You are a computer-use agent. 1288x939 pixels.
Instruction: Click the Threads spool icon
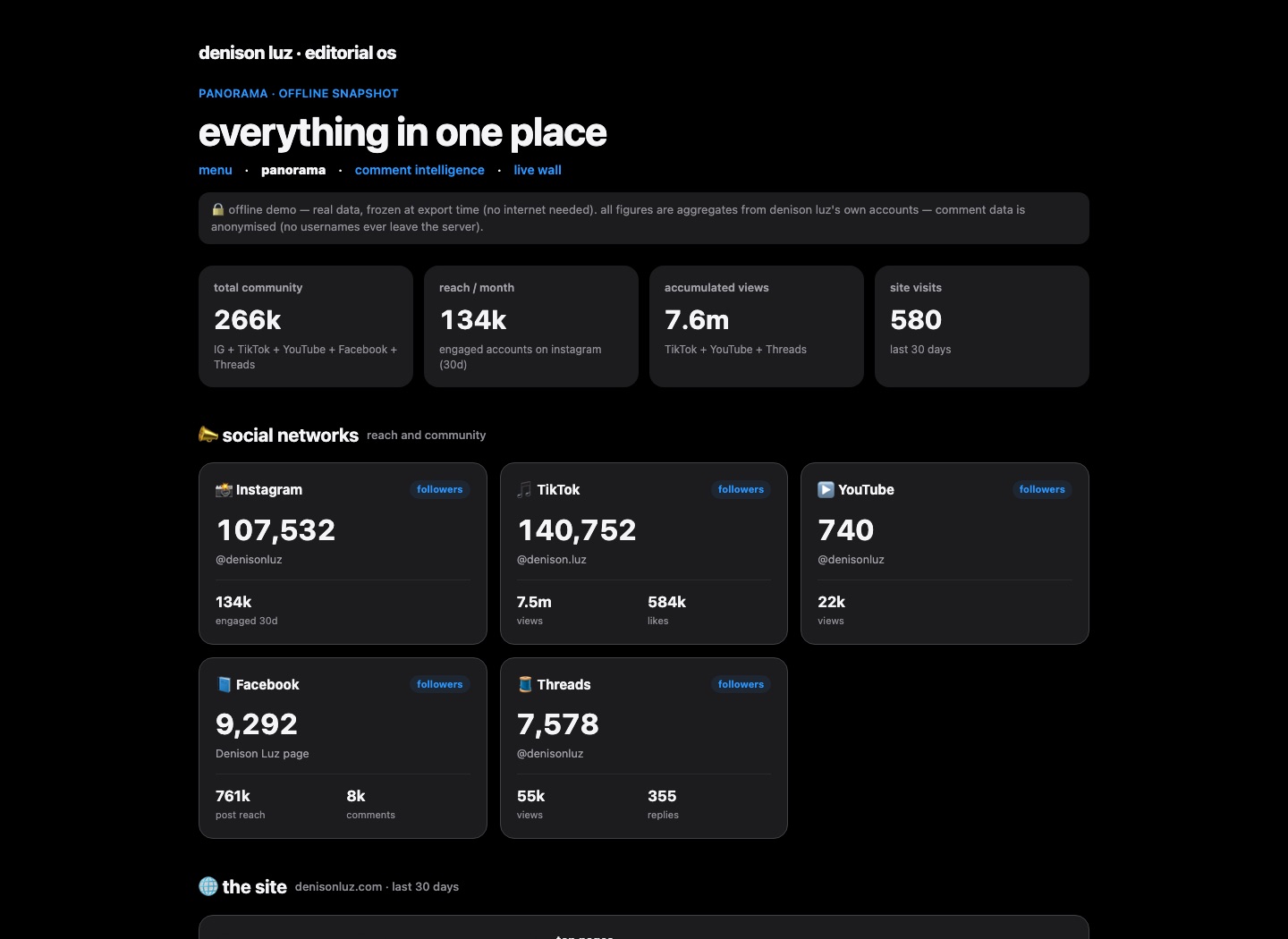tap(525, 685)
